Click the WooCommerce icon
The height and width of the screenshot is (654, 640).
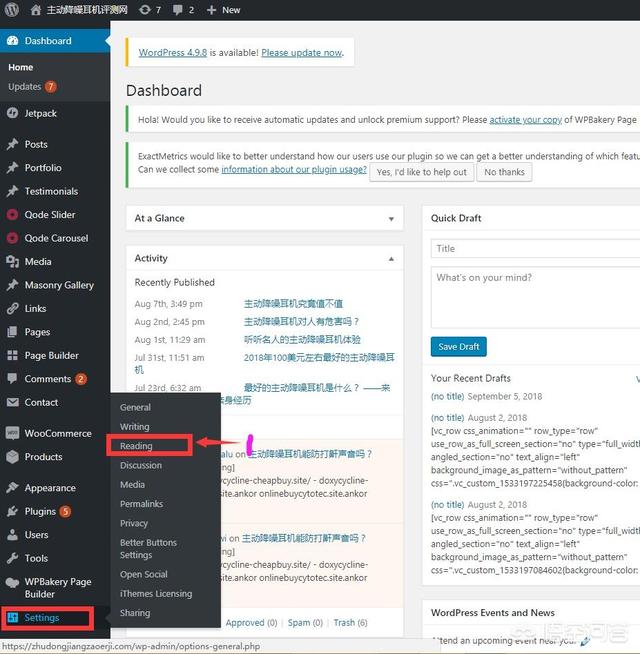click(13, 433)
